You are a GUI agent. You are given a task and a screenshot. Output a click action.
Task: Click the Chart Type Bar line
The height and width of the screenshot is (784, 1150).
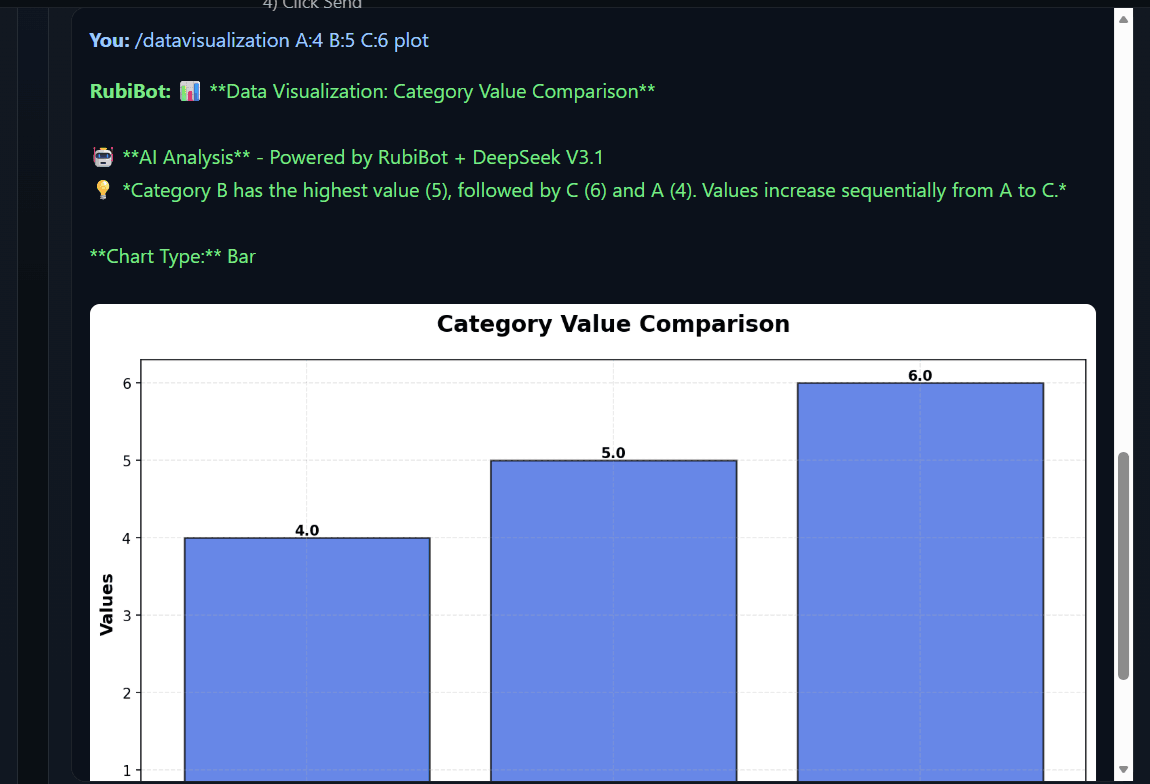[x=172, y=256]
